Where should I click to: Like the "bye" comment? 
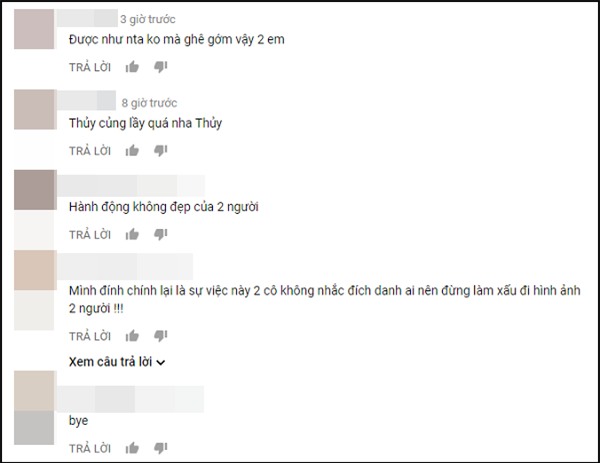click(132, 448)
